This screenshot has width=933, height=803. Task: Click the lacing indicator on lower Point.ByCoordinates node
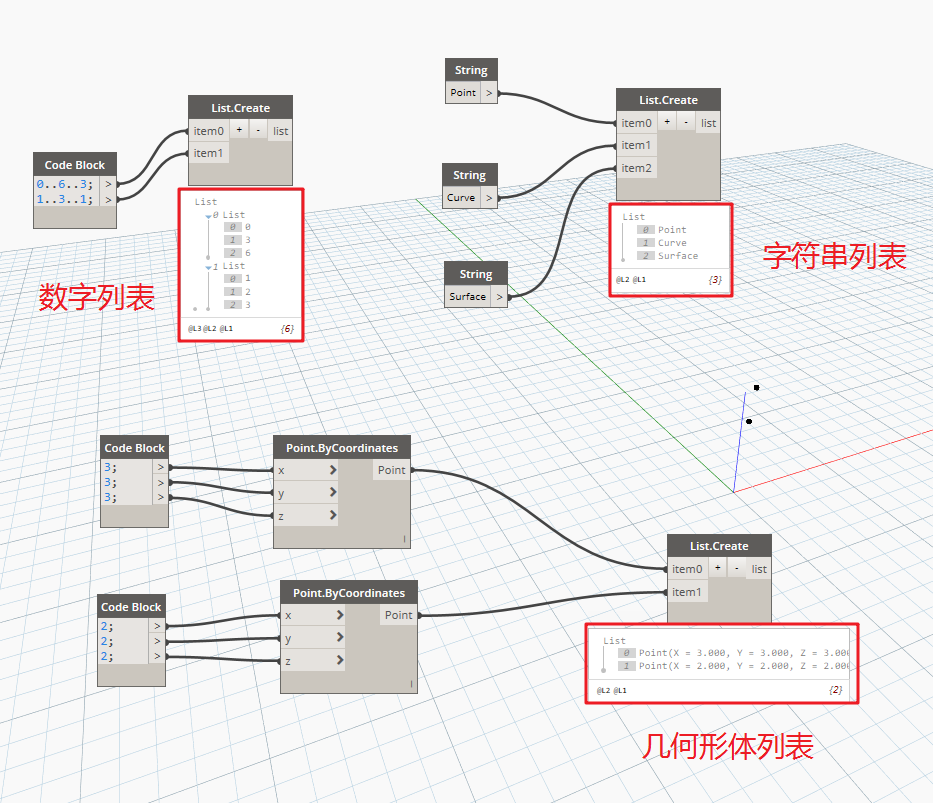pyautogui.click(x=411, y=684)
